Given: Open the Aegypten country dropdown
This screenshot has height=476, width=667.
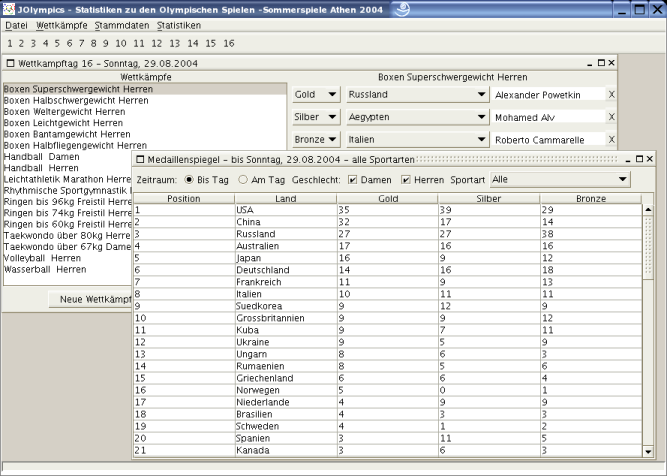Looking at the screenshot, I should (x=417, y=117).
